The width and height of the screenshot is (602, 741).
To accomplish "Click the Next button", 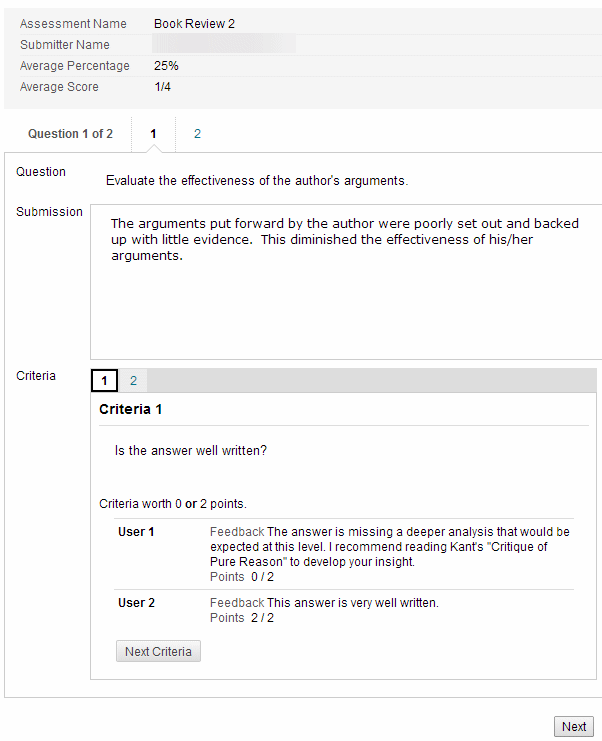I will [574, 727].
